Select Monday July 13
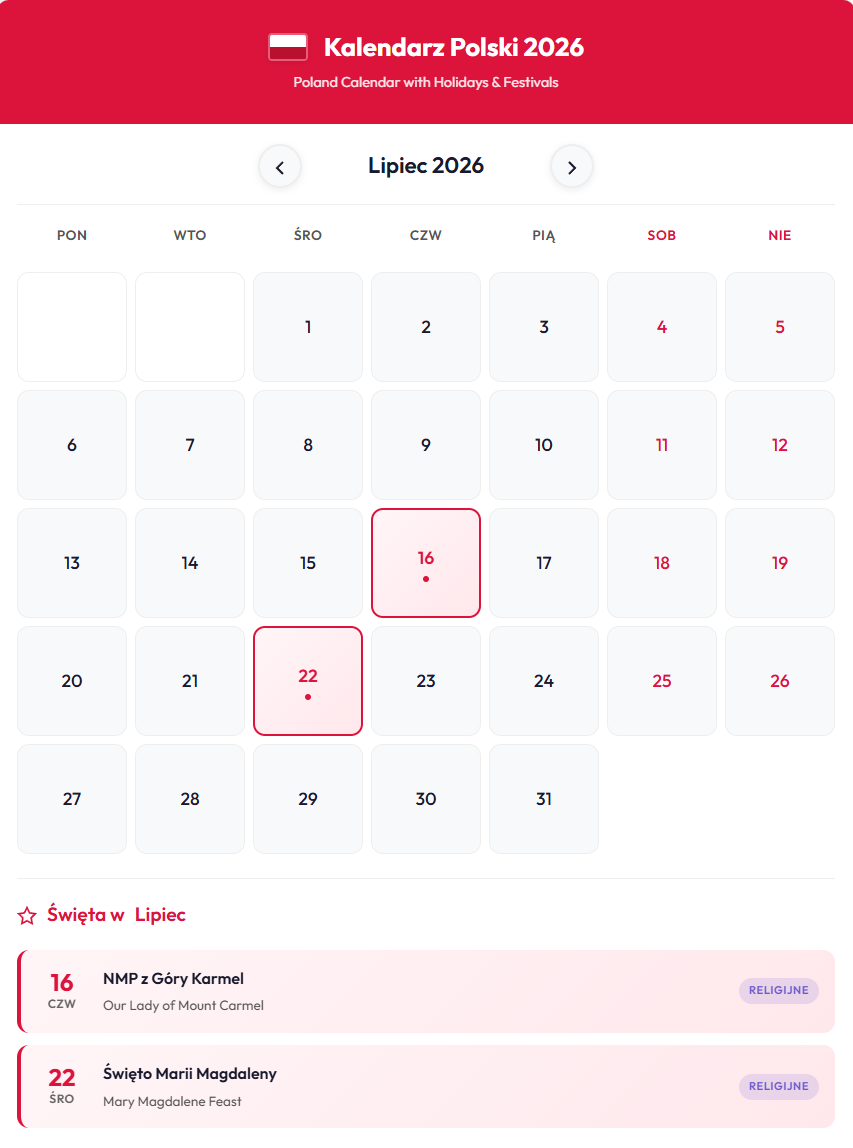This screenshot has height=1148, width=853. [x=72, y=563]
